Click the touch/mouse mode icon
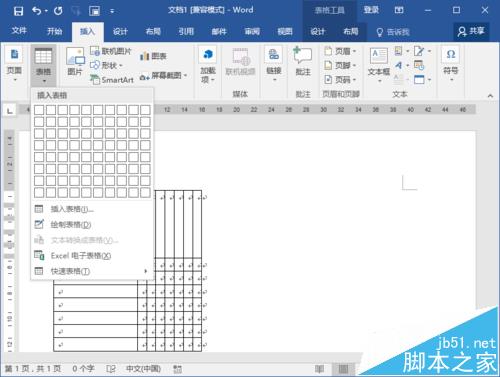Viewport: 500px width, 377px height. point(94,11)
